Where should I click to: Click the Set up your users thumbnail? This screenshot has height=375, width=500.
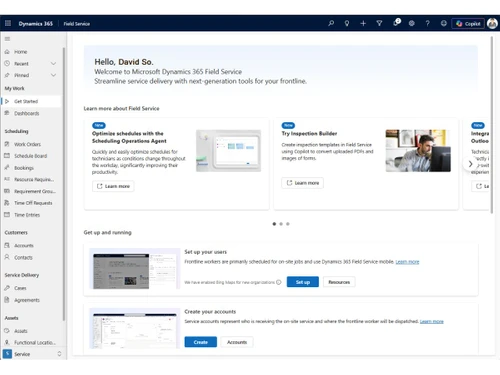point(135,269)
